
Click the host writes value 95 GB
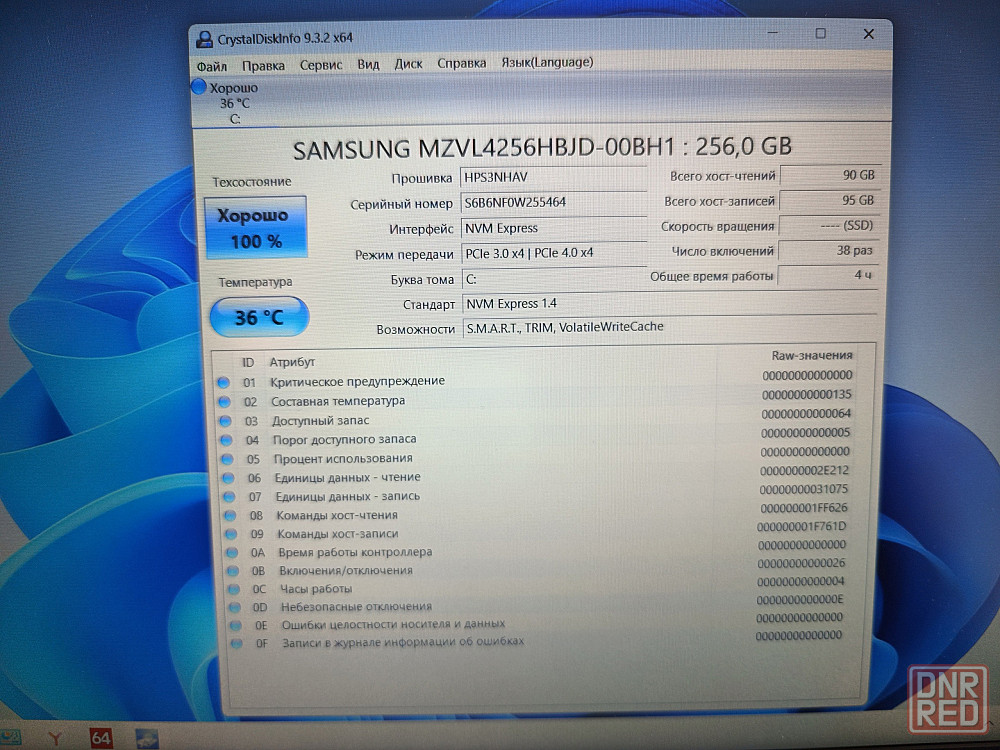(x=828, y=201)
